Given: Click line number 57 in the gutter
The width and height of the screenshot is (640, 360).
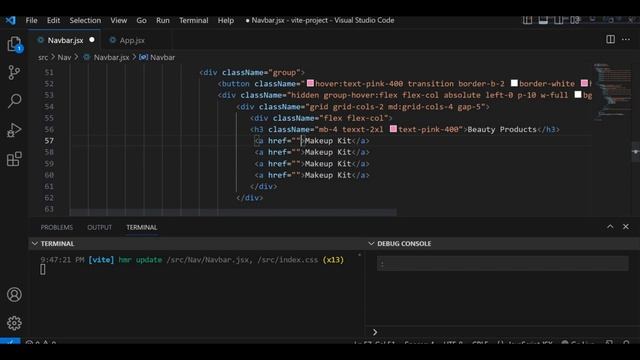Looking at the screenshot, I should (x=49, y=141).
